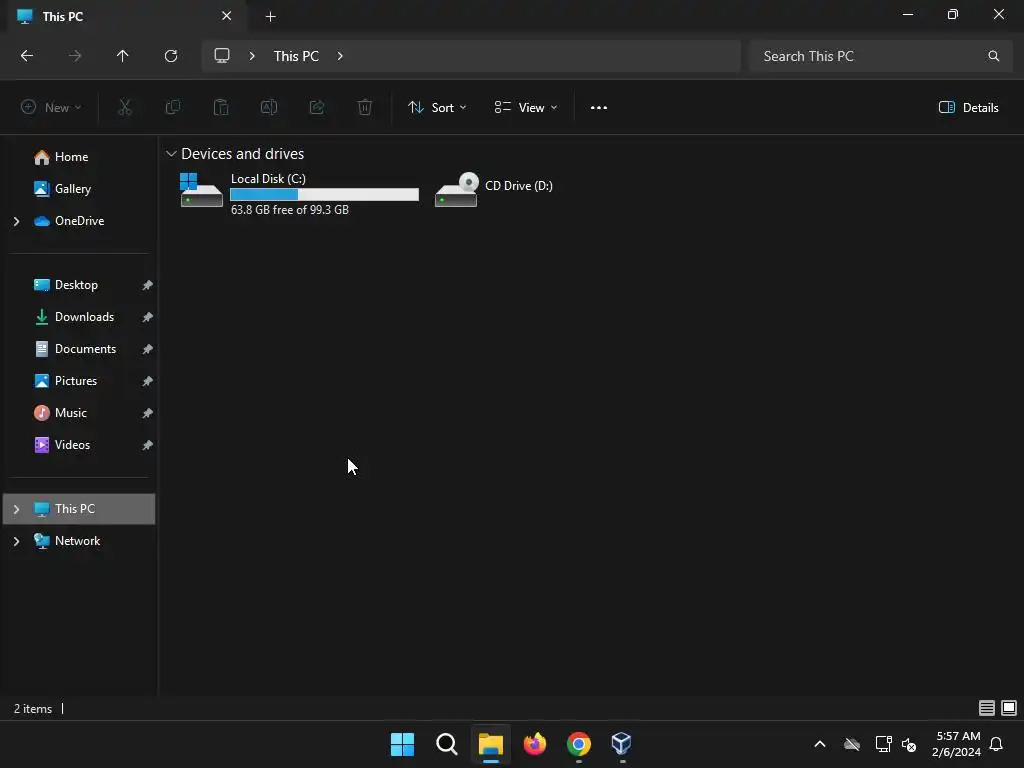1024x768 pixels.
Task: Unpin Pictures using its pin icon
Action: coord(148,381)
